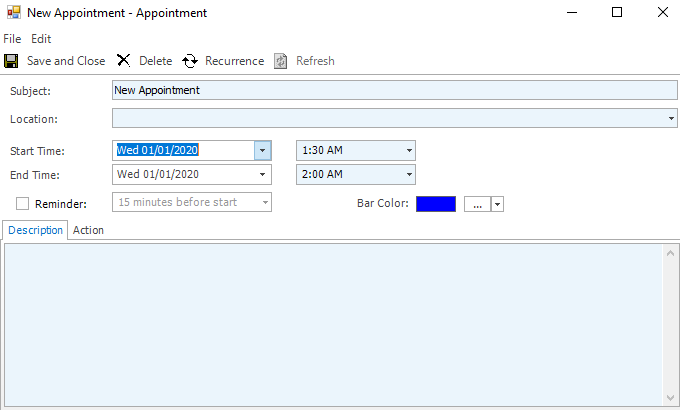Open the dropdown arrow next to ellipsis button
Image resolution: width=680 pixels, height=410 pixels.
coord(497,203)
